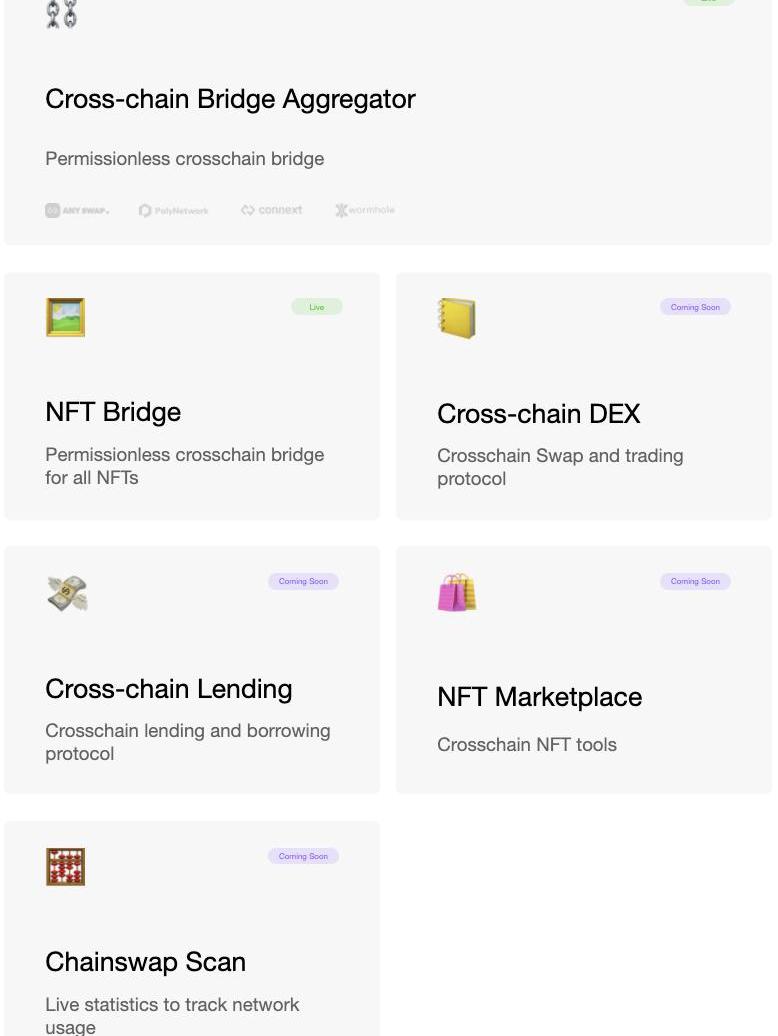Click the framed picture NFT Bridge icon

point(65,317)
